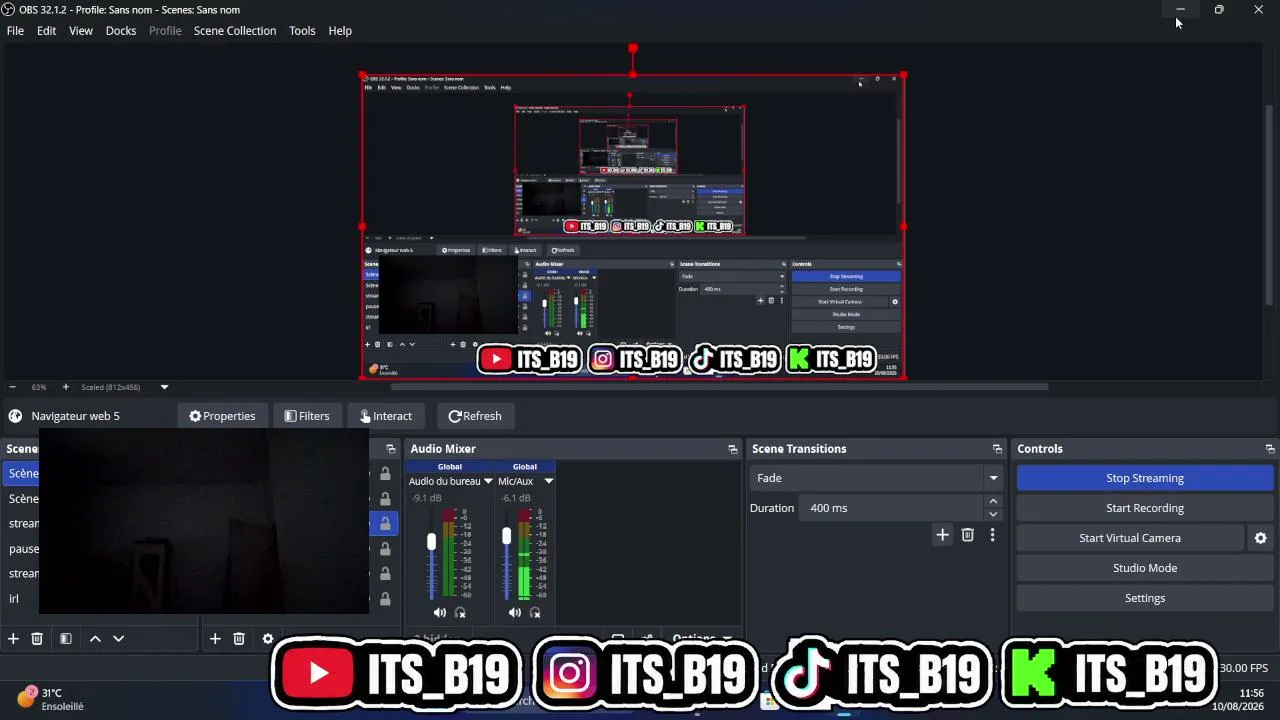The height and width of the screenshot is (720, 1280).
Task: Toggle monitoring headphone icon for Mic/Aux
Action: [x=535, y=612]
